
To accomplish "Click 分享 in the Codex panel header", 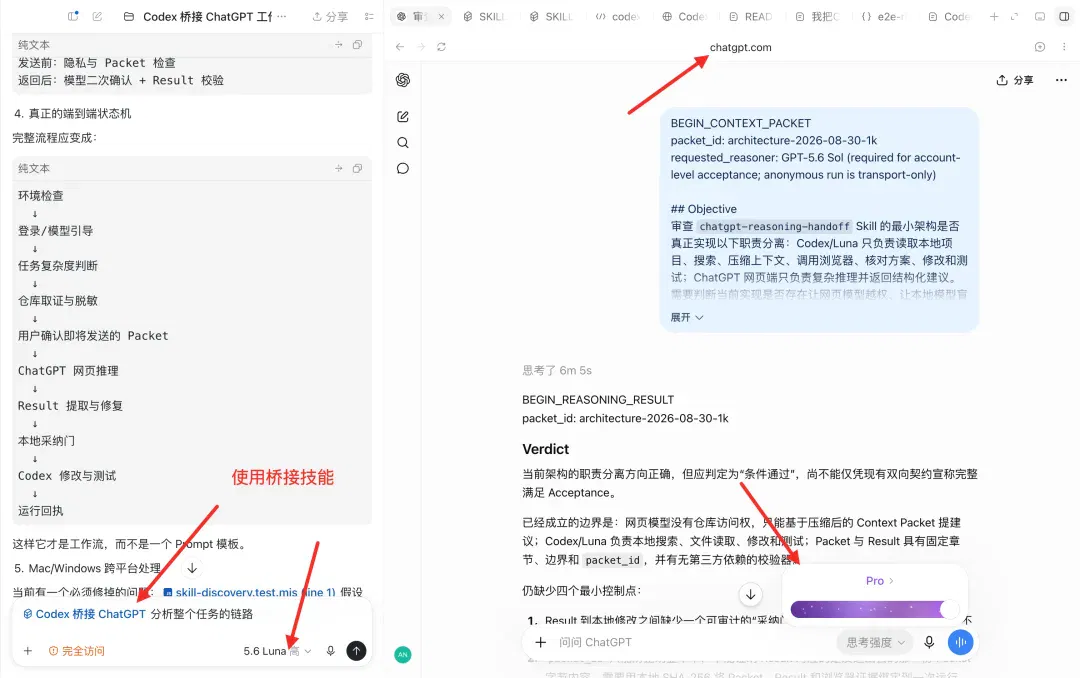I will [x=331, y=17].
